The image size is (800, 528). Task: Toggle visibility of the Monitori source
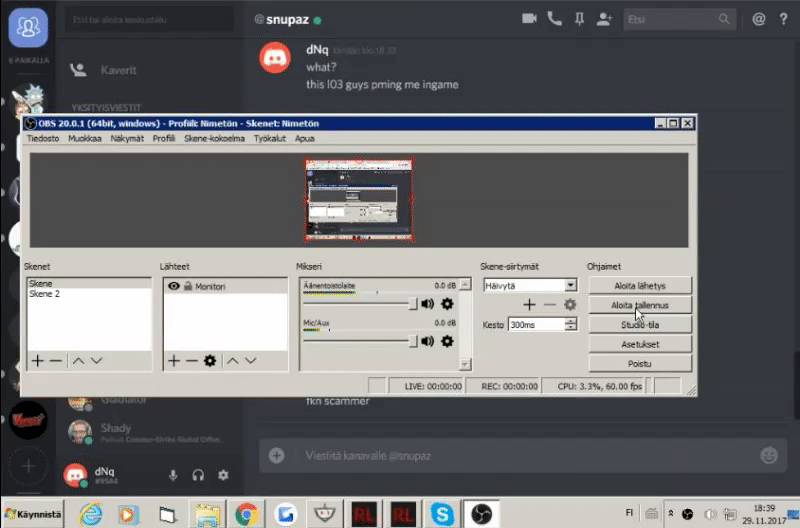173,286
